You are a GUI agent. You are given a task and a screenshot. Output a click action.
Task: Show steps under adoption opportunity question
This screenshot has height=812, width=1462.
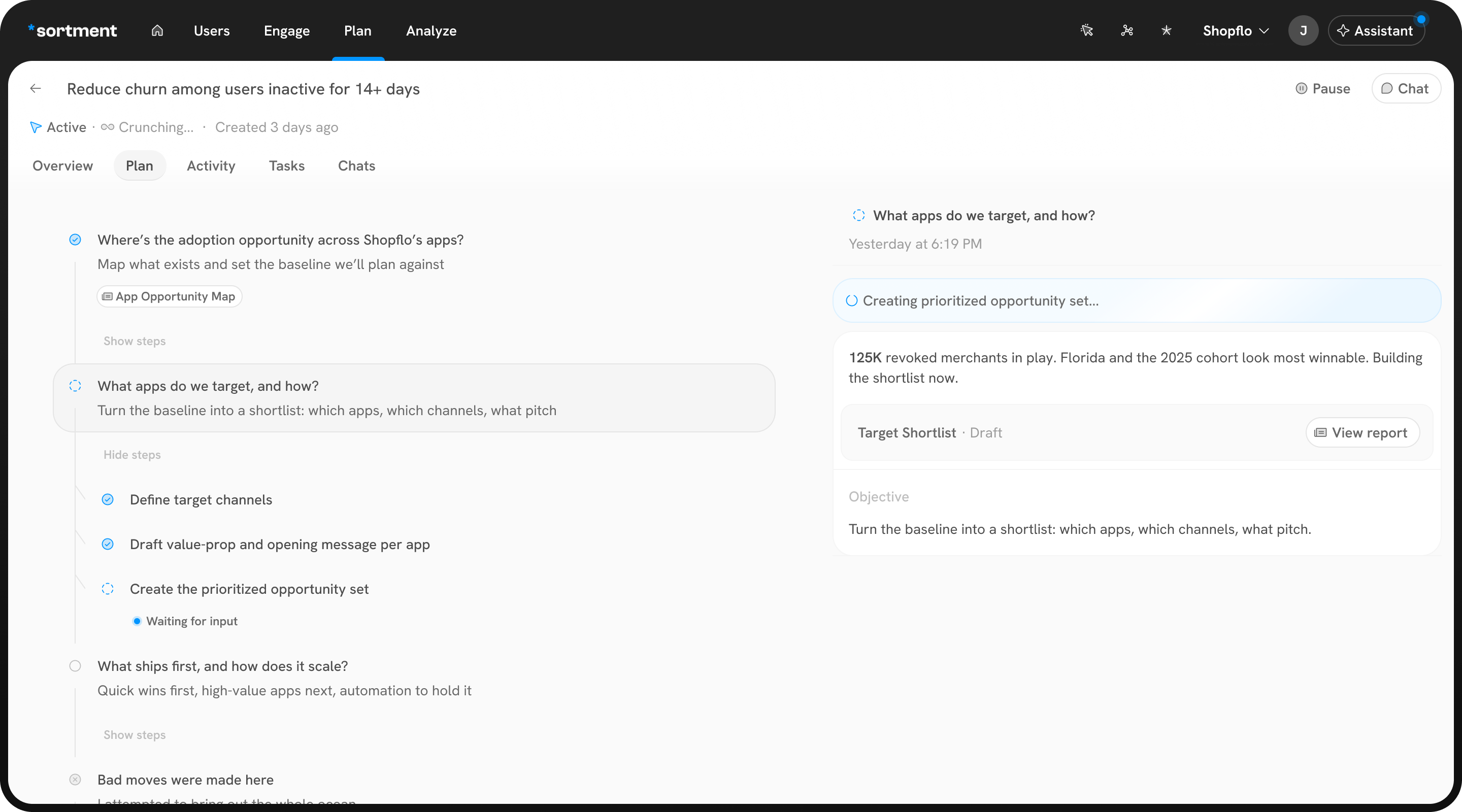point(135,341)
